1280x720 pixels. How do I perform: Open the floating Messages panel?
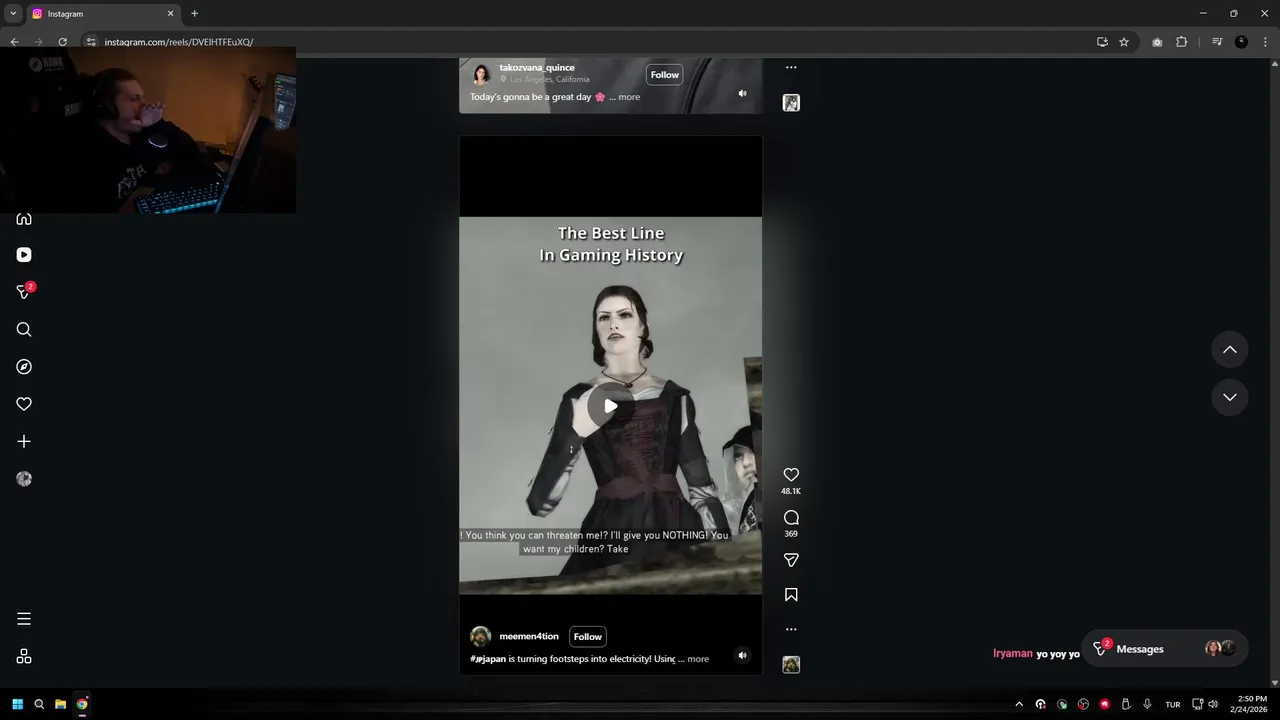point(1163,649)
